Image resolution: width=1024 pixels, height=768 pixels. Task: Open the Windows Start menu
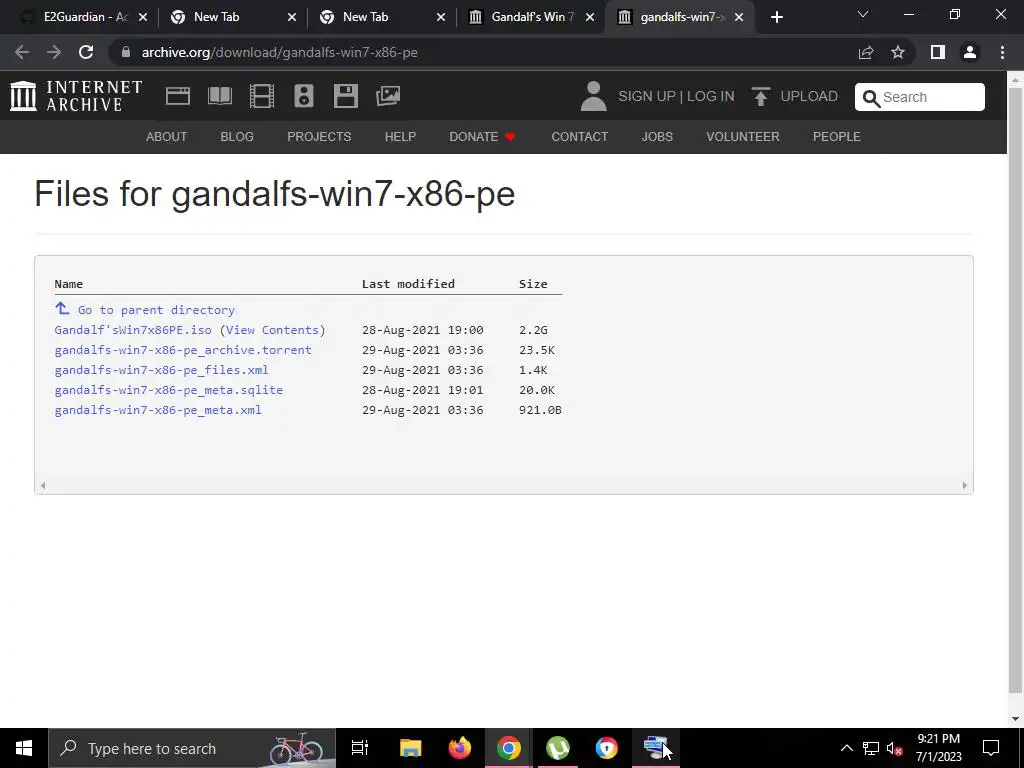tap(24, 748)
